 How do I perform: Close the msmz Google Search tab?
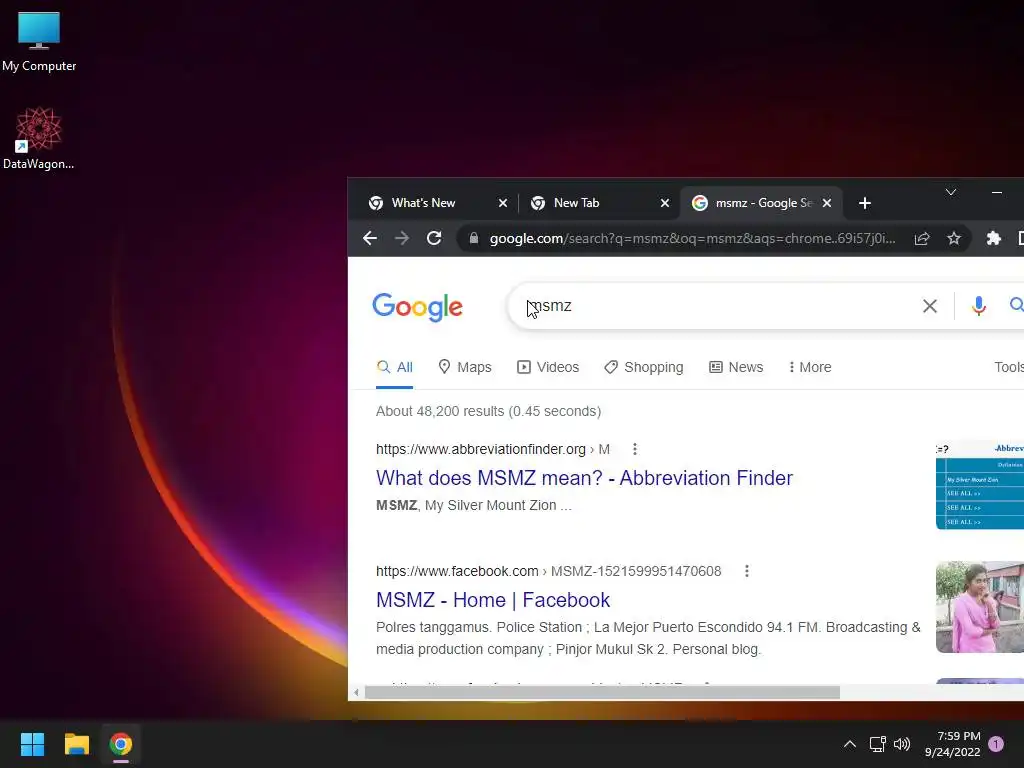(827, 203)
